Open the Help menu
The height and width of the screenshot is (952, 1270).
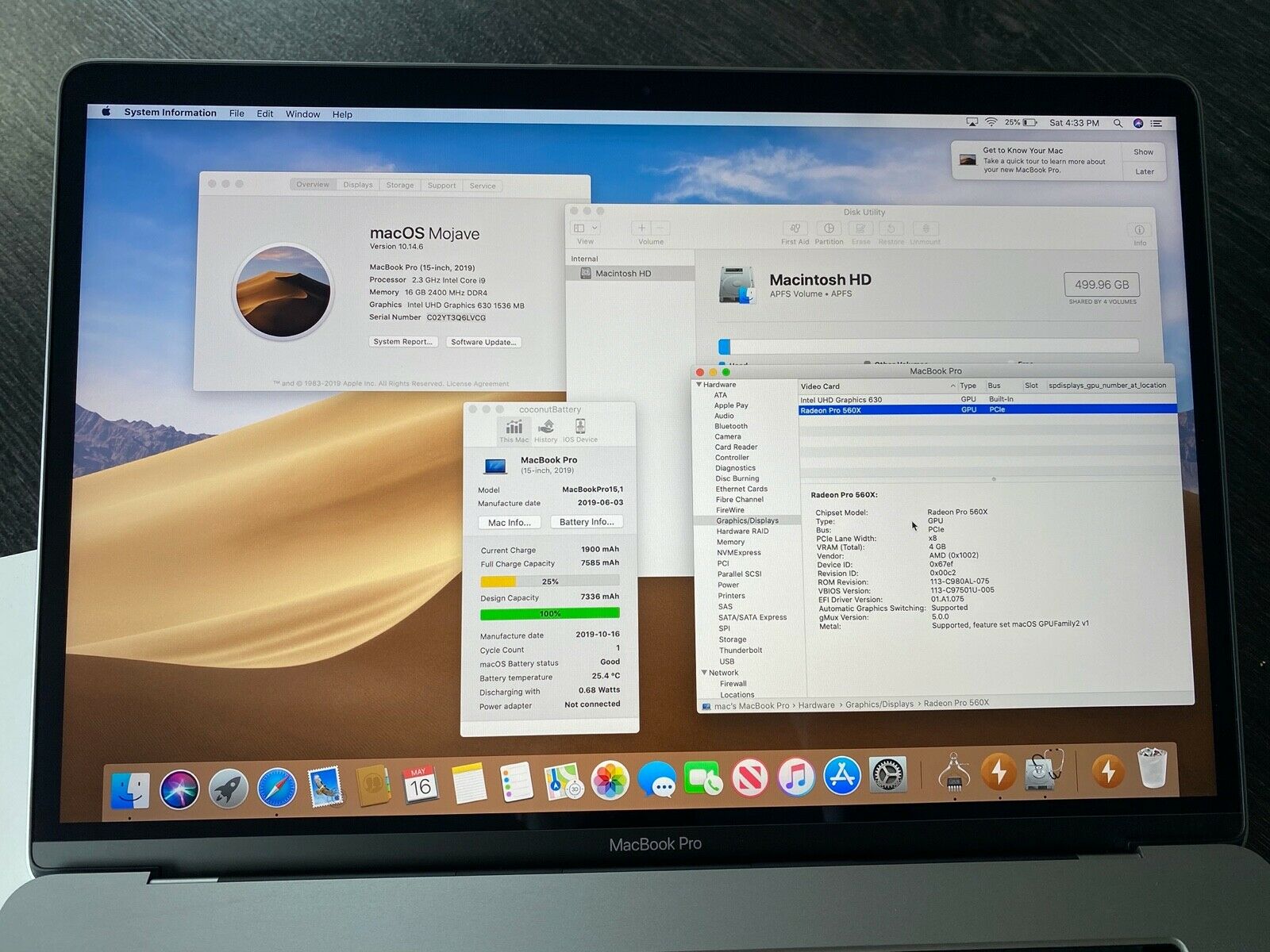coord(342,114)
